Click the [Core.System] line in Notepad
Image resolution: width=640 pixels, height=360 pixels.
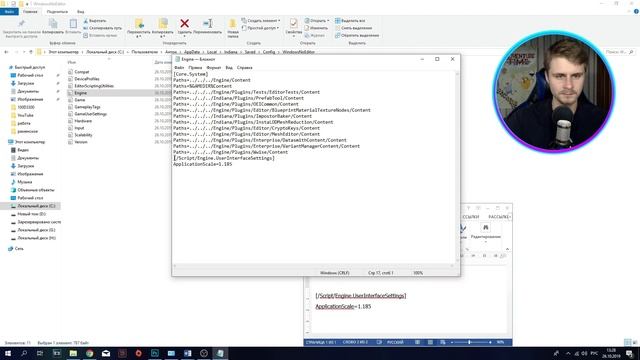click(191, 74)
